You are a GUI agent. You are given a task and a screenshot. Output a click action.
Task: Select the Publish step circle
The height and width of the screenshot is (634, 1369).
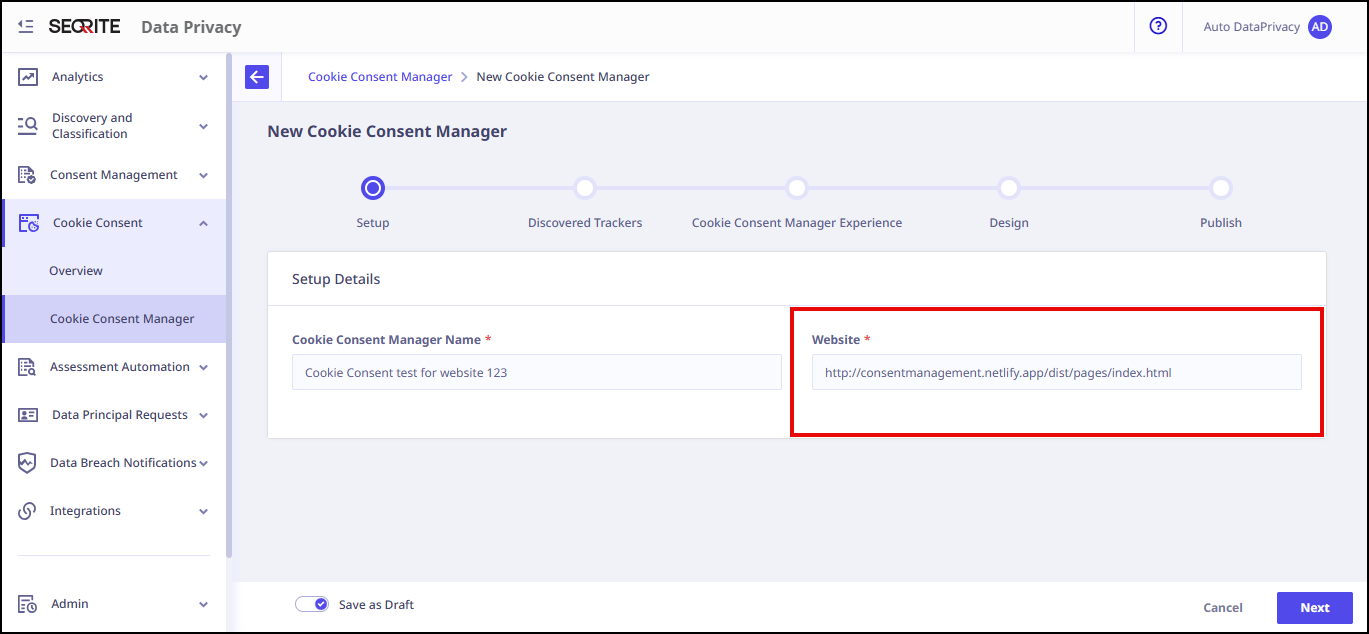tap(1220, 188)
